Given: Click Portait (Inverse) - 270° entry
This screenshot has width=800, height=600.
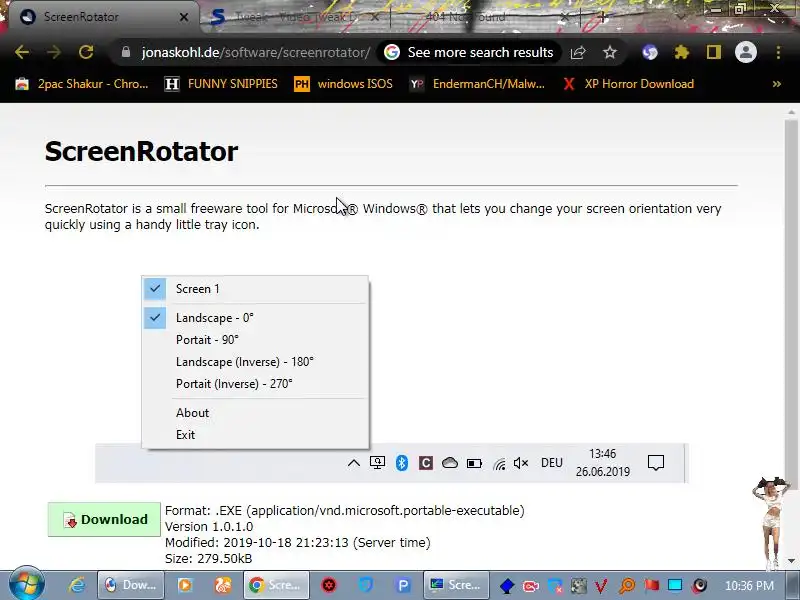Looking at the screenshot, I should tap(255, 384).
